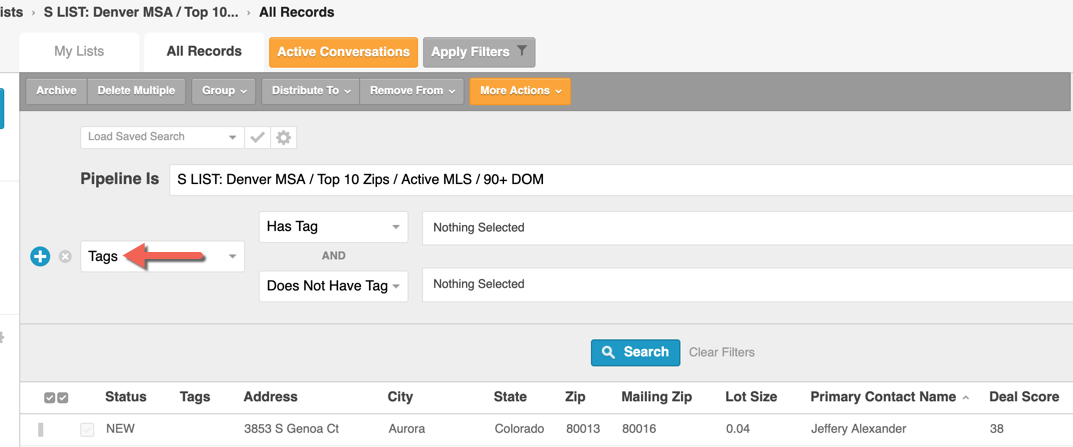Expand the Distribute To dropdown
Image resolution: width=1073 pixels, height=447 pixels.
[x=311, y=90]
